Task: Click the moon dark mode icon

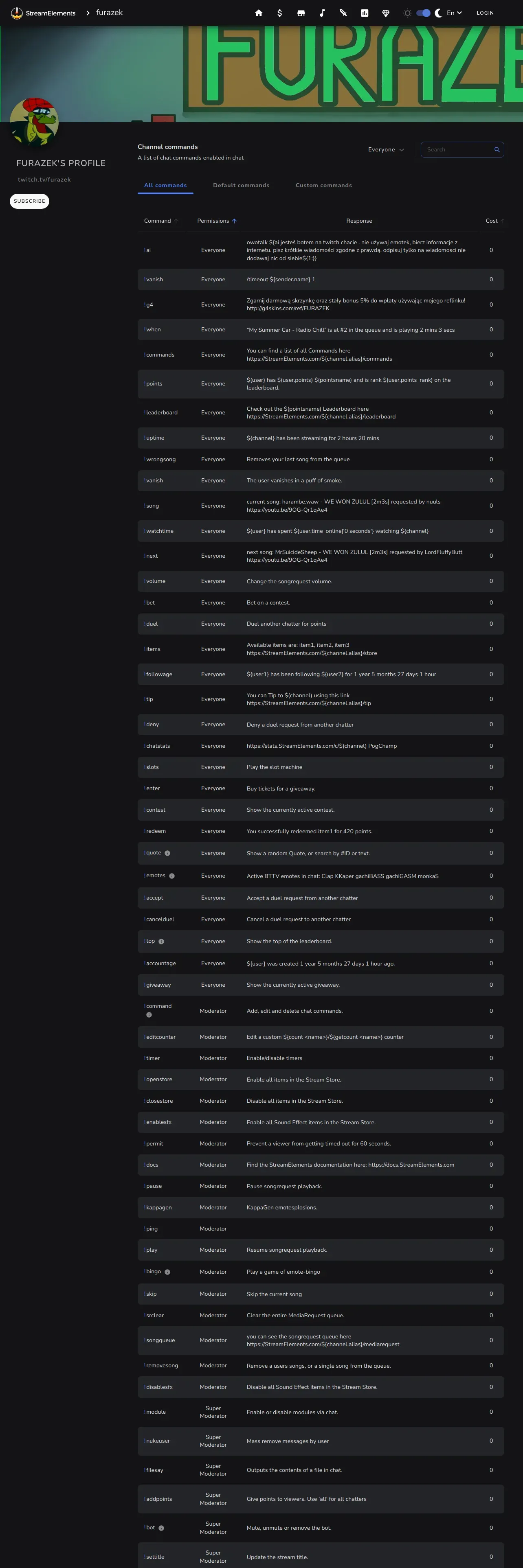Action: click(x=438, y=13)
